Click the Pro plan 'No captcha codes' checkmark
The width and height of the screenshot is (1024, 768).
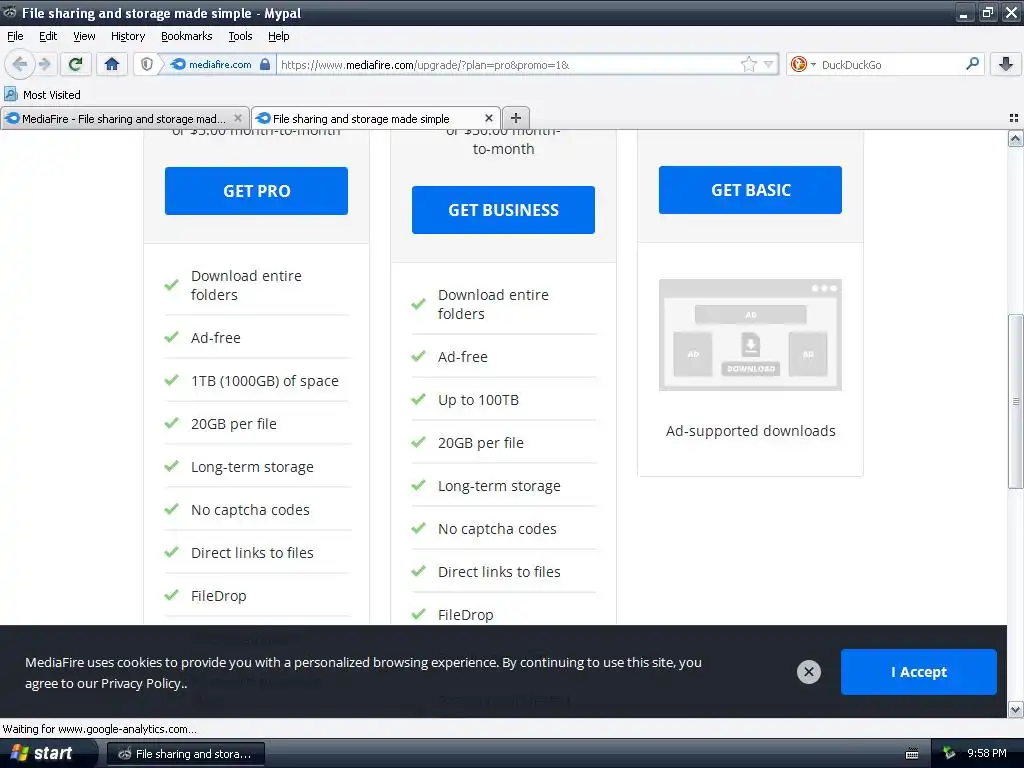(172, 509)
